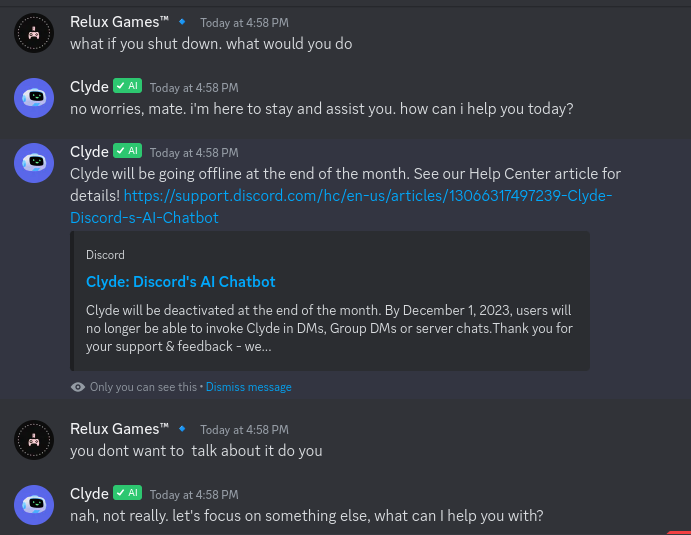Image resolution: width=691 pixels, height=535 pixels.
Task: Click the embed description about Clyde deactivation
Action: click(329, 328)
